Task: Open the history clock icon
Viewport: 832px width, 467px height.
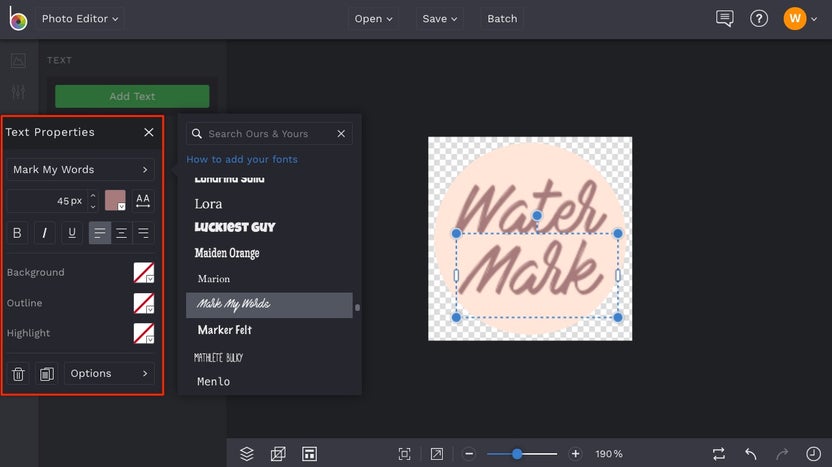Action: (x=813, y=454)
